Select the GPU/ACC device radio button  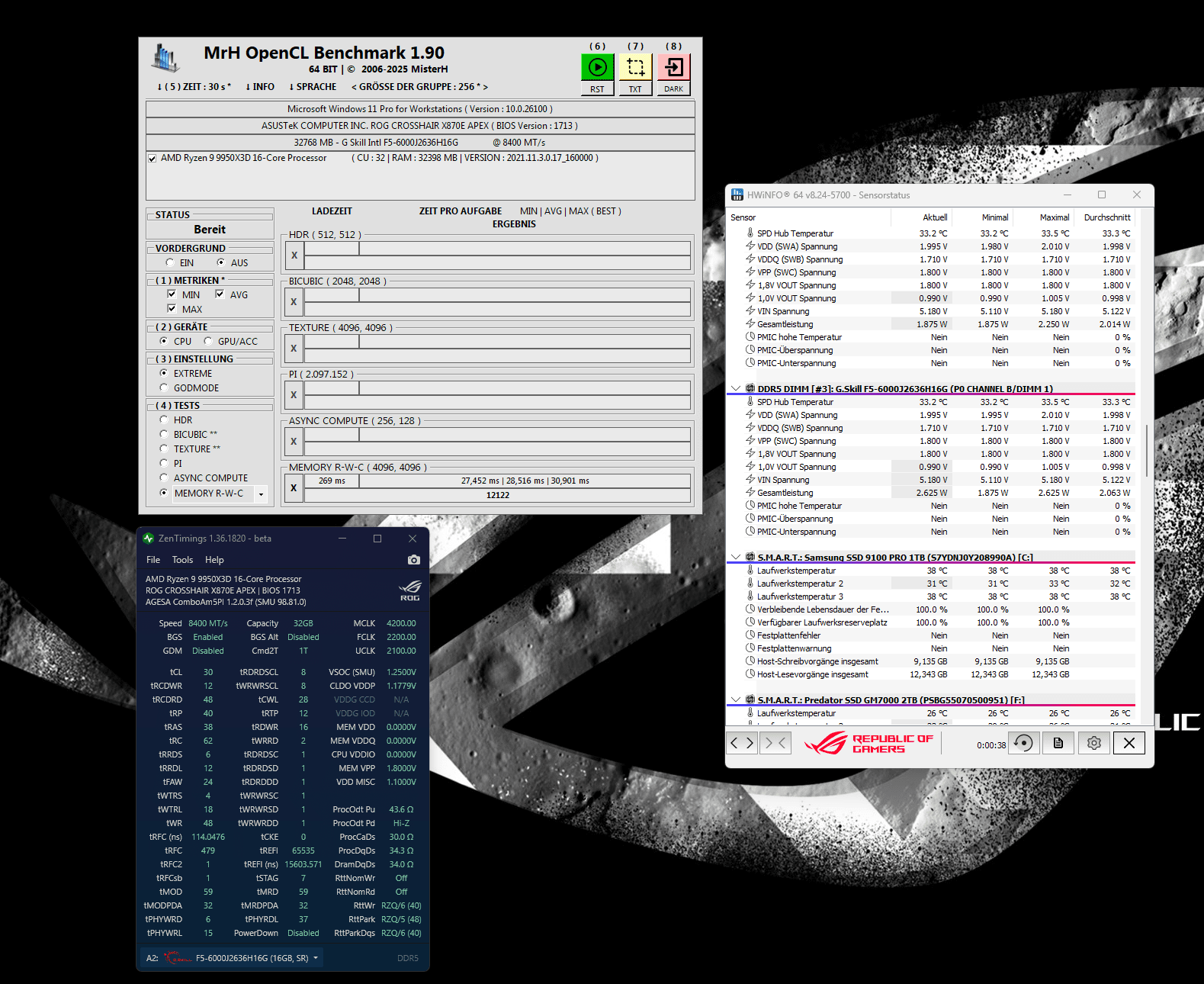(x=207, y=341)
